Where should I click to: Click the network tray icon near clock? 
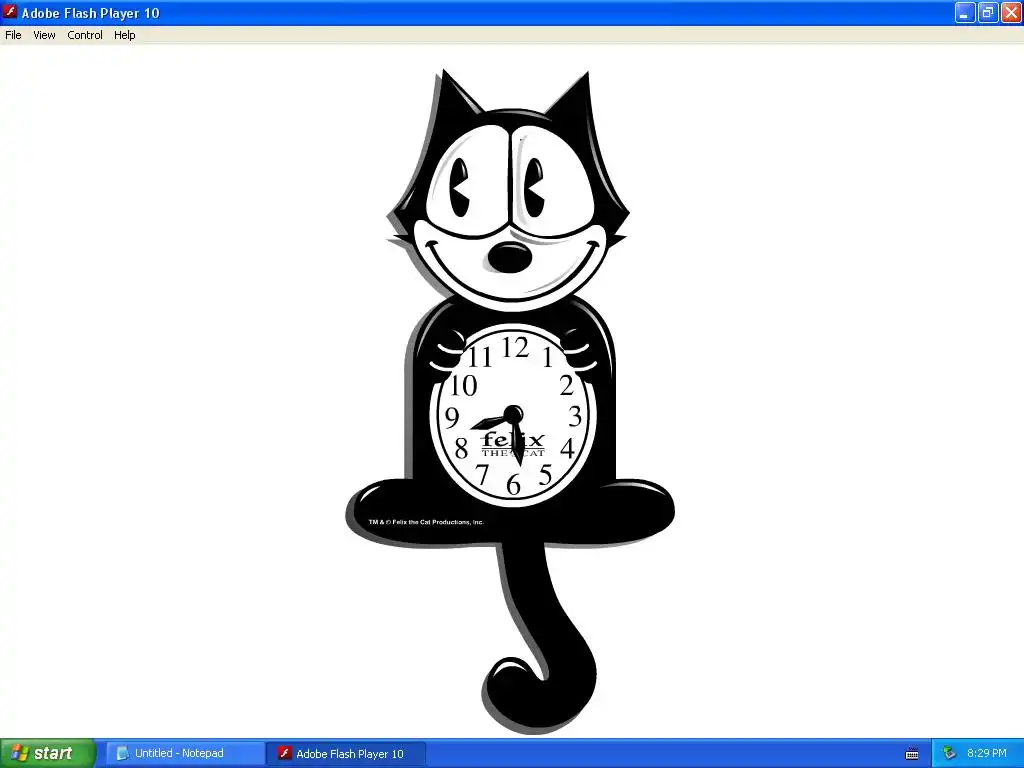click(x=949, y=754)
